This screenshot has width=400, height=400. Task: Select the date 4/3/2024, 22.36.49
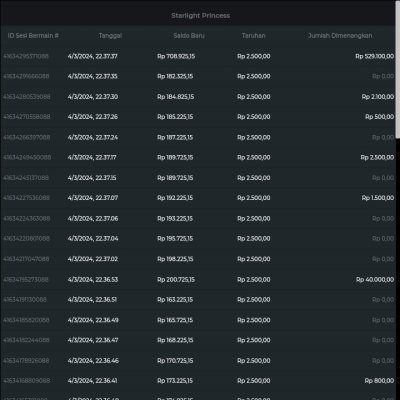click(93, 320)
